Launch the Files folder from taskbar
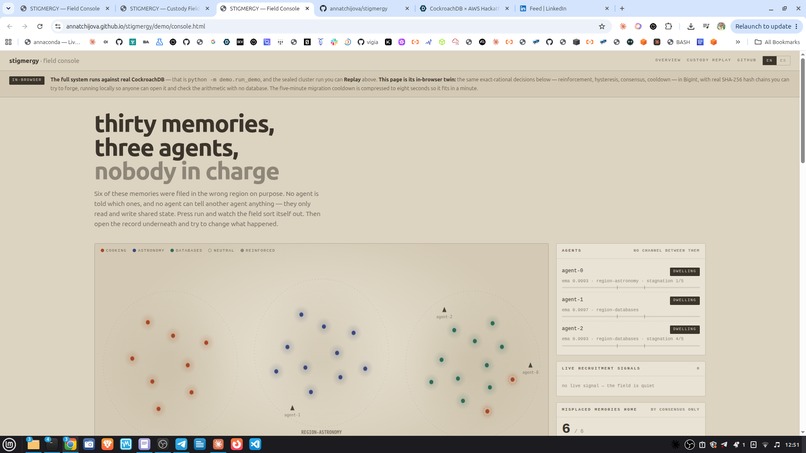Image resolution: width=806 pixels, height=453 pixels. coord(33,444)
